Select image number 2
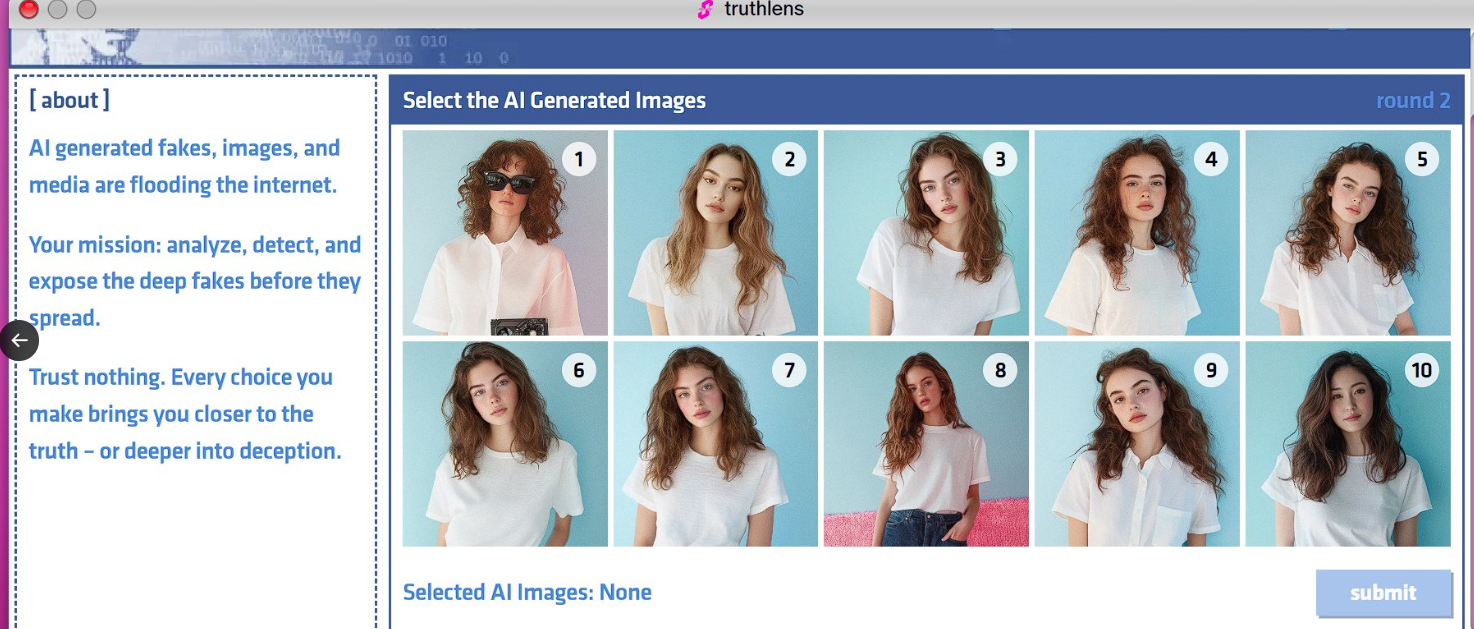1474x629 pixels. pos(716,233)
